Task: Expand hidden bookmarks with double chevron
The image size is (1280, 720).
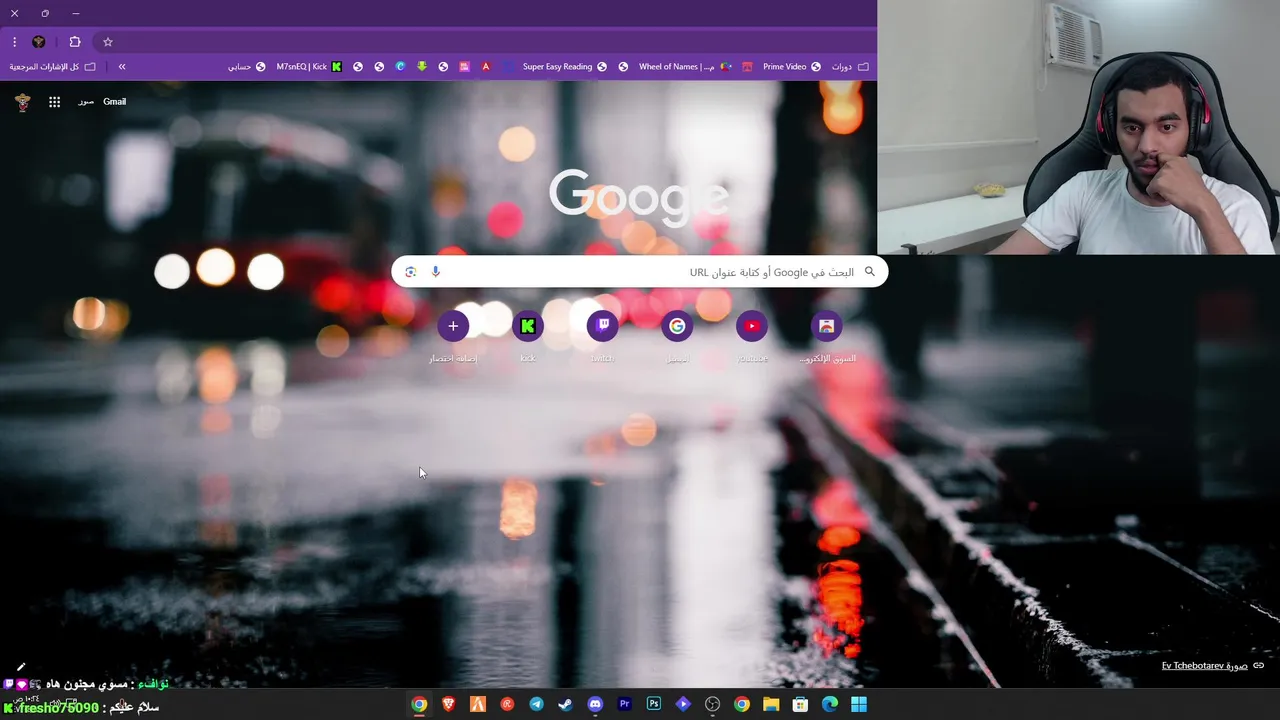Action: pos(122,67)
